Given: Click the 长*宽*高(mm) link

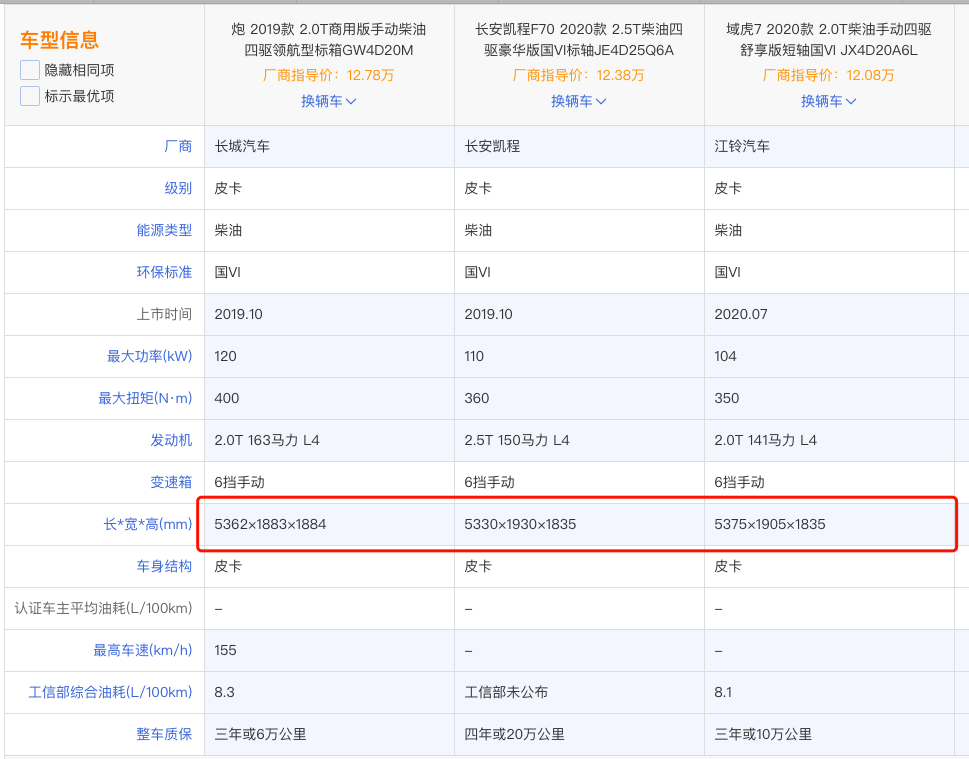Looking at the screenshot, I should [147, 524].
